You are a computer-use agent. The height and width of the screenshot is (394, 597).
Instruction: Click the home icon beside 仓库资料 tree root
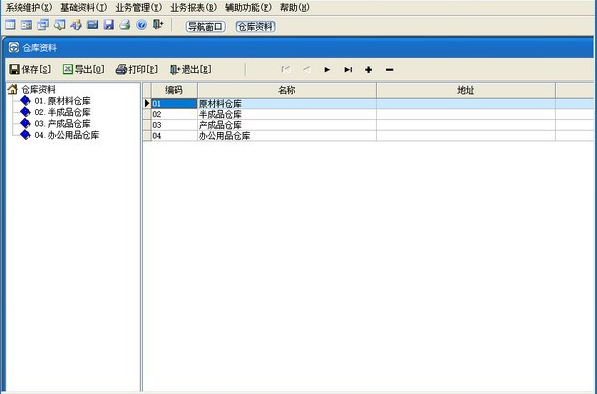(x=13, y=89)
